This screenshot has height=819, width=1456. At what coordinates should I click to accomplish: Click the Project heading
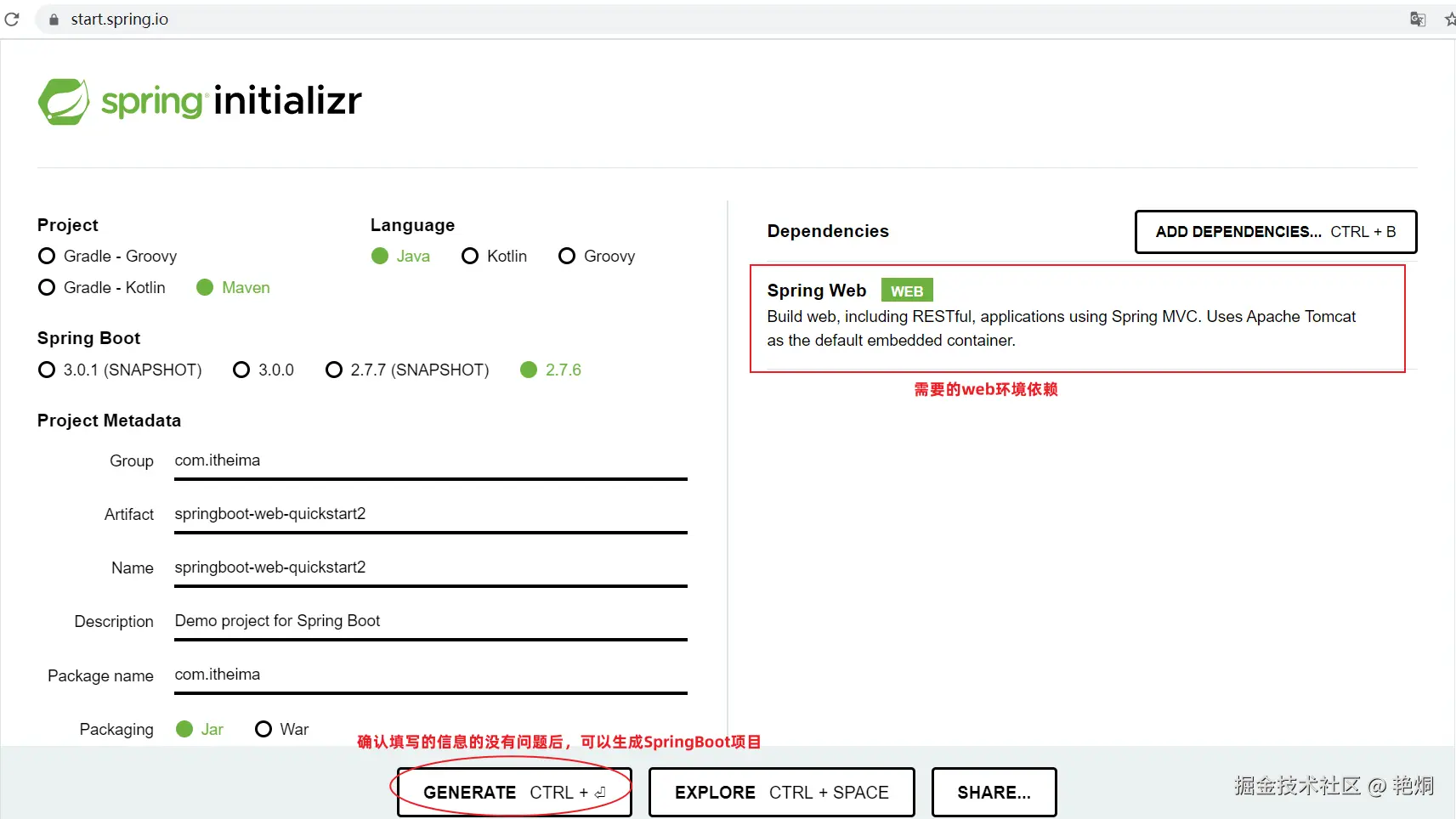pyautogui.click(x=67, y=225)
